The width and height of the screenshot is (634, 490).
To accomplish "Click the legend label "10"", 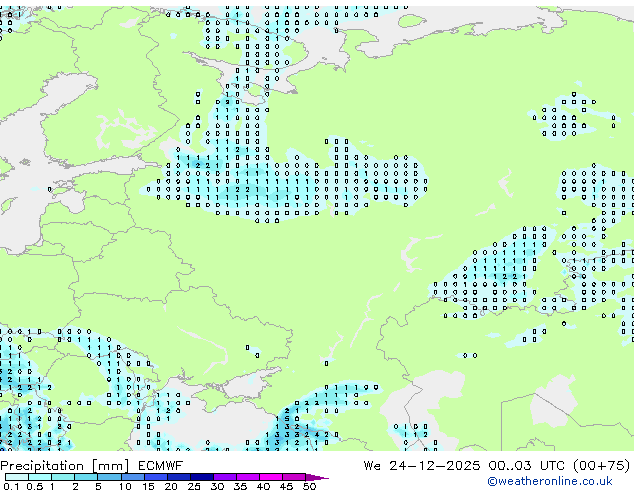I will (125, 486).
